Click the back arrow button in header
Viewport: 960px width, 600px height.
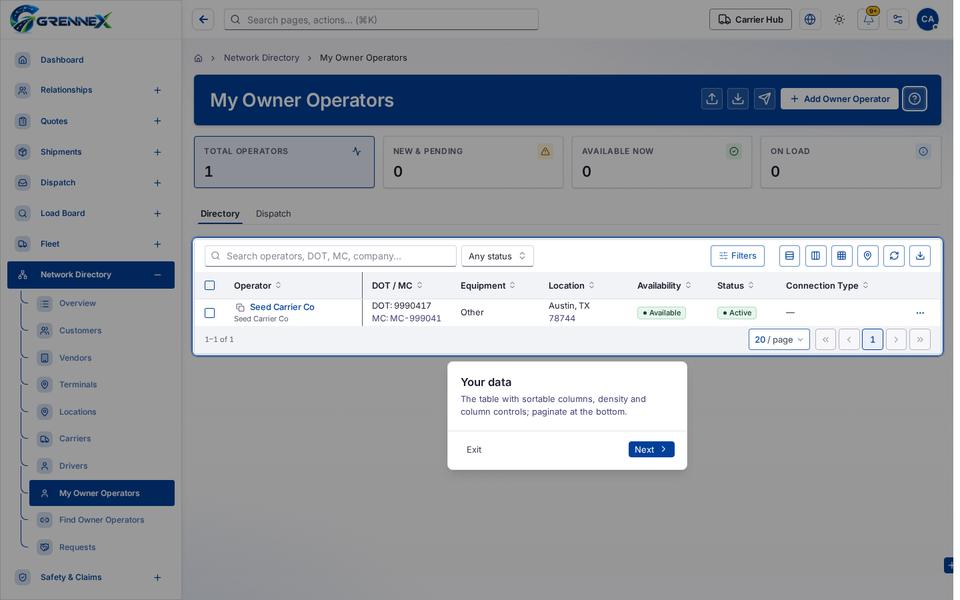pyautogui.click(x=203, y=20)
